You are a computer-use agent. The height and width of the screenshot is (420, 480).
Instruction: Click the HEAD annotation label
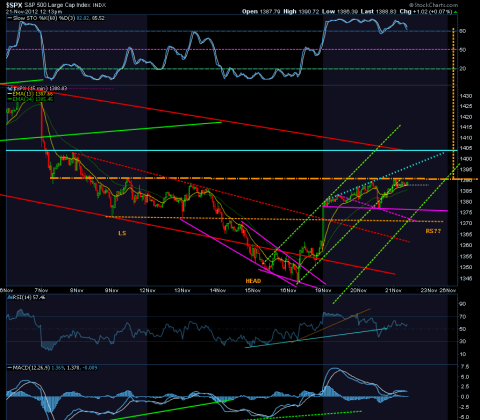click(253, 281)
